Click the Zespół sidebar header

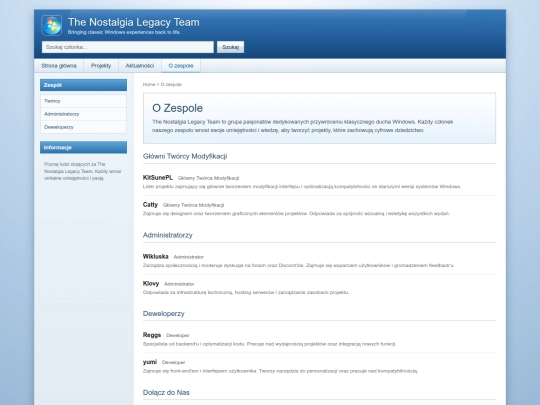click(83, 85)
